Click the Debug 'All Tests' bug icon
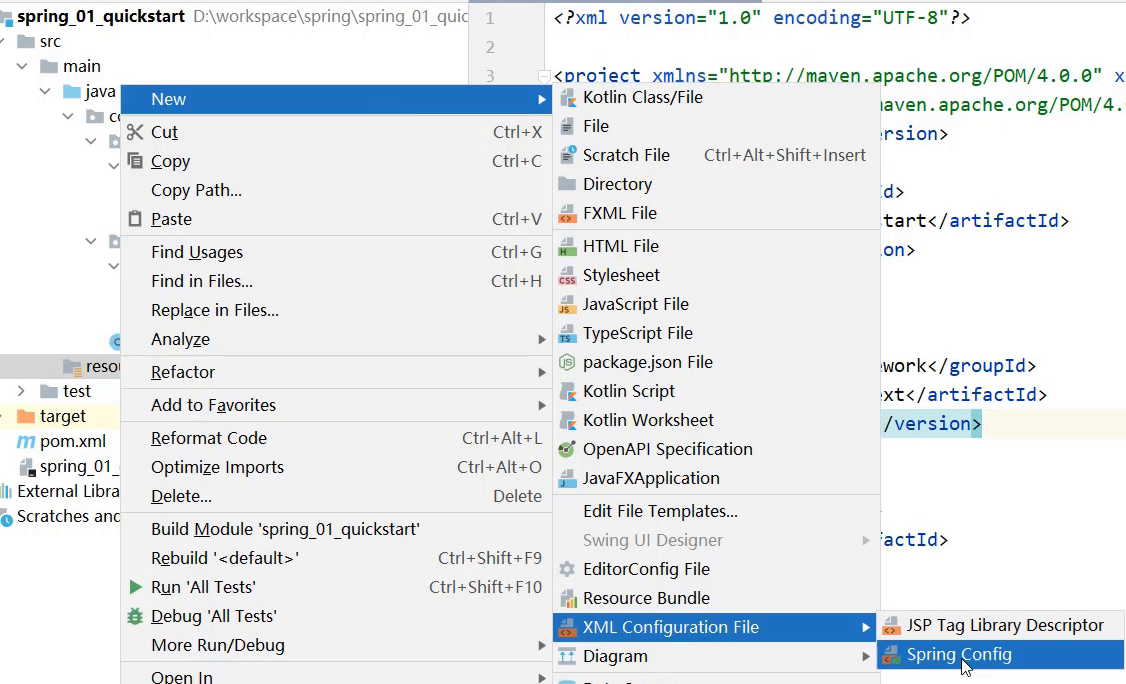Viewport: 1126px width, 684px height. (135, 616)
